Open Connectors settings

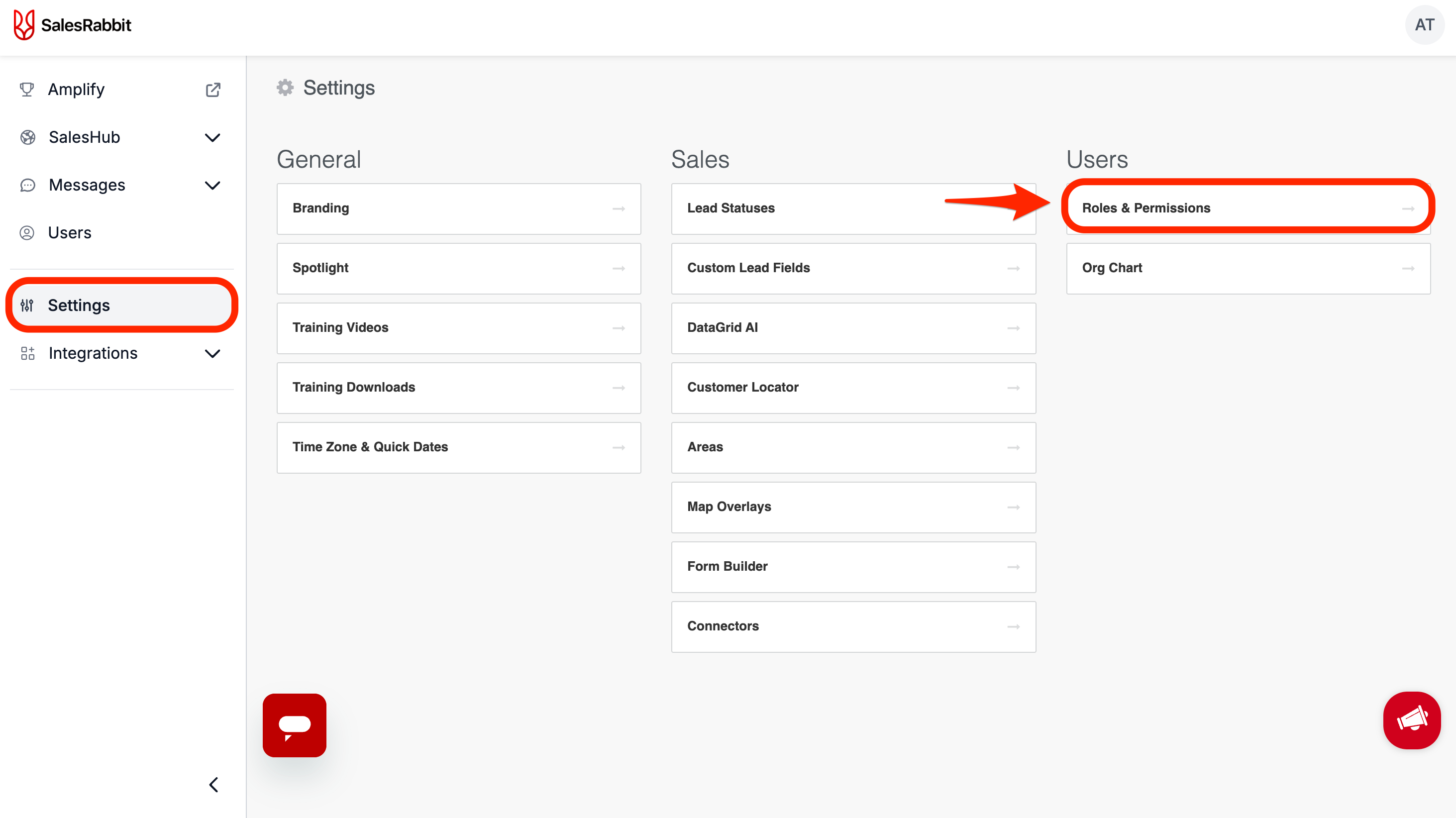click(853, 626)
